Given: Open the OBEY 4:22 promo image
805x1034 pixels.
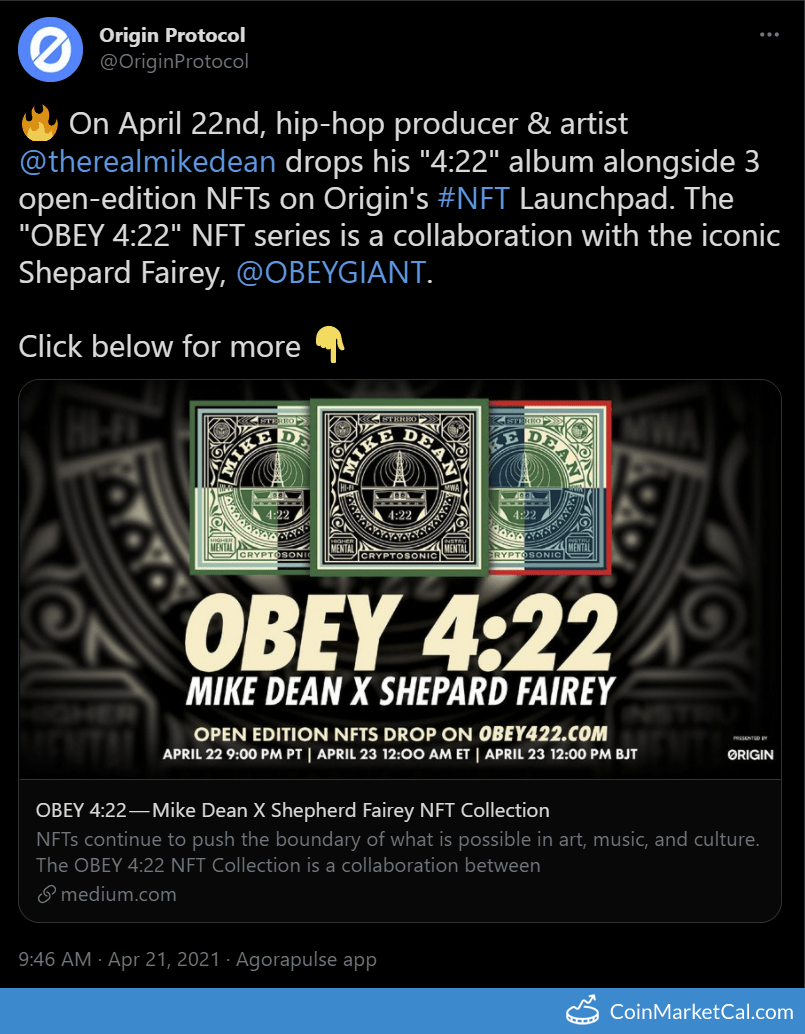Looking at the screenshot, I should point(400,580).
